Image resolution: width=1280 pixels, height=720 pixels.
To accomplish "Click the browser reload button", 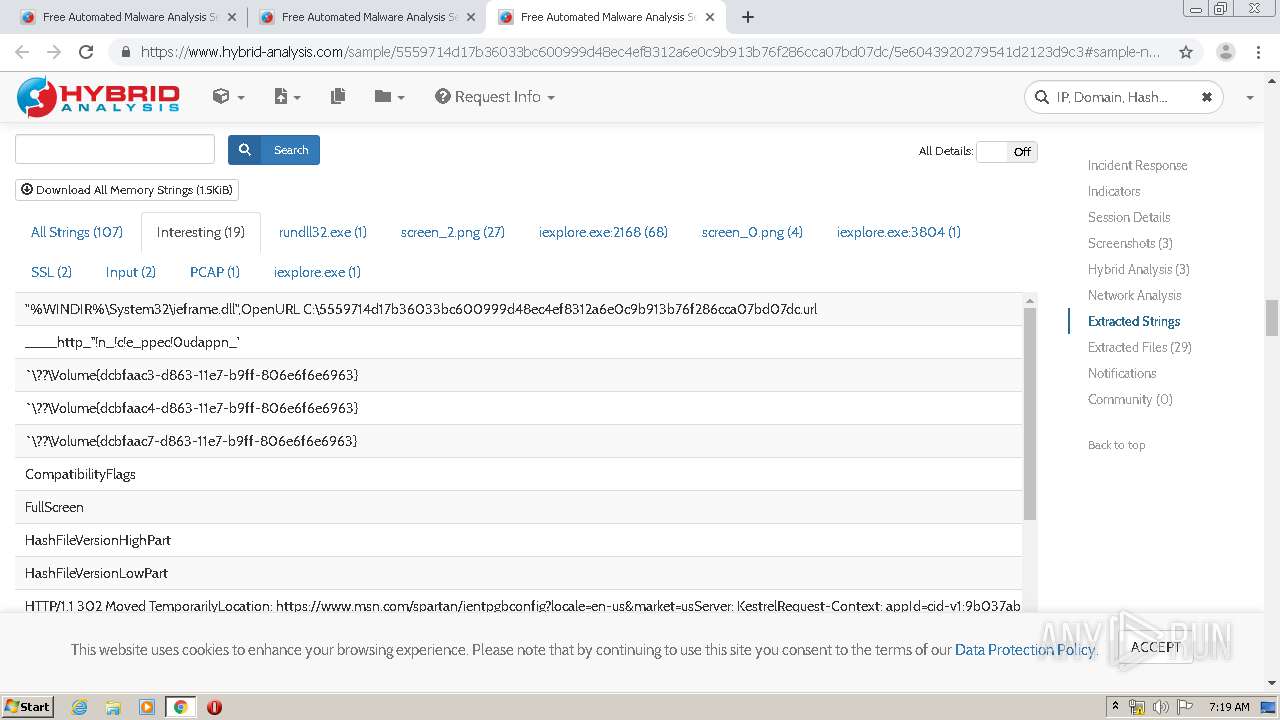I will pyautogui.click(x=86, y=52).
